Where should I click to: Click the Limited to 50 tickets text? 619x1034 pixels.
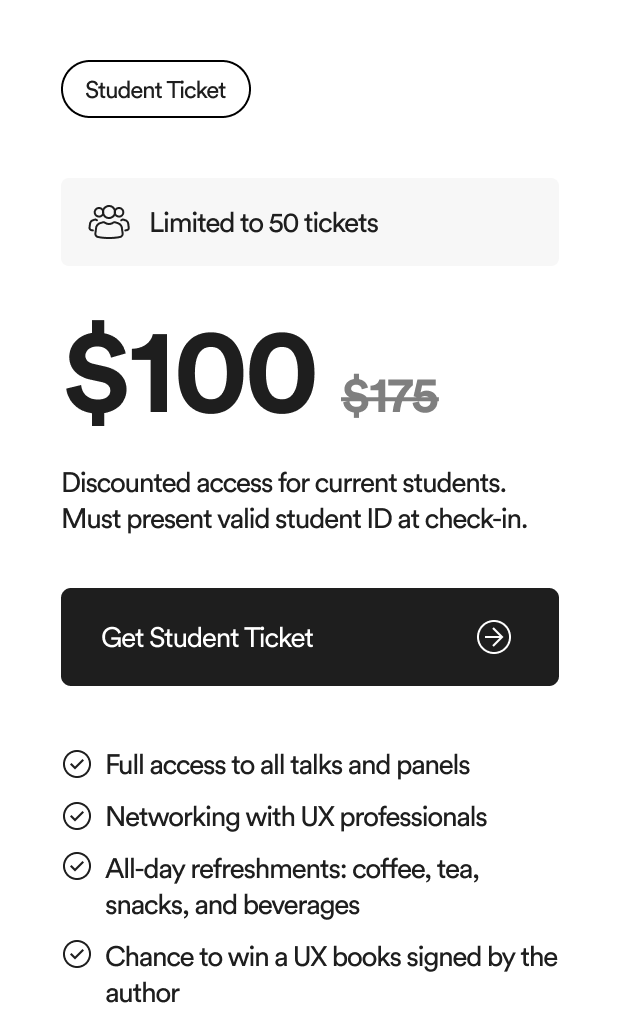click(x=264, y=223)
